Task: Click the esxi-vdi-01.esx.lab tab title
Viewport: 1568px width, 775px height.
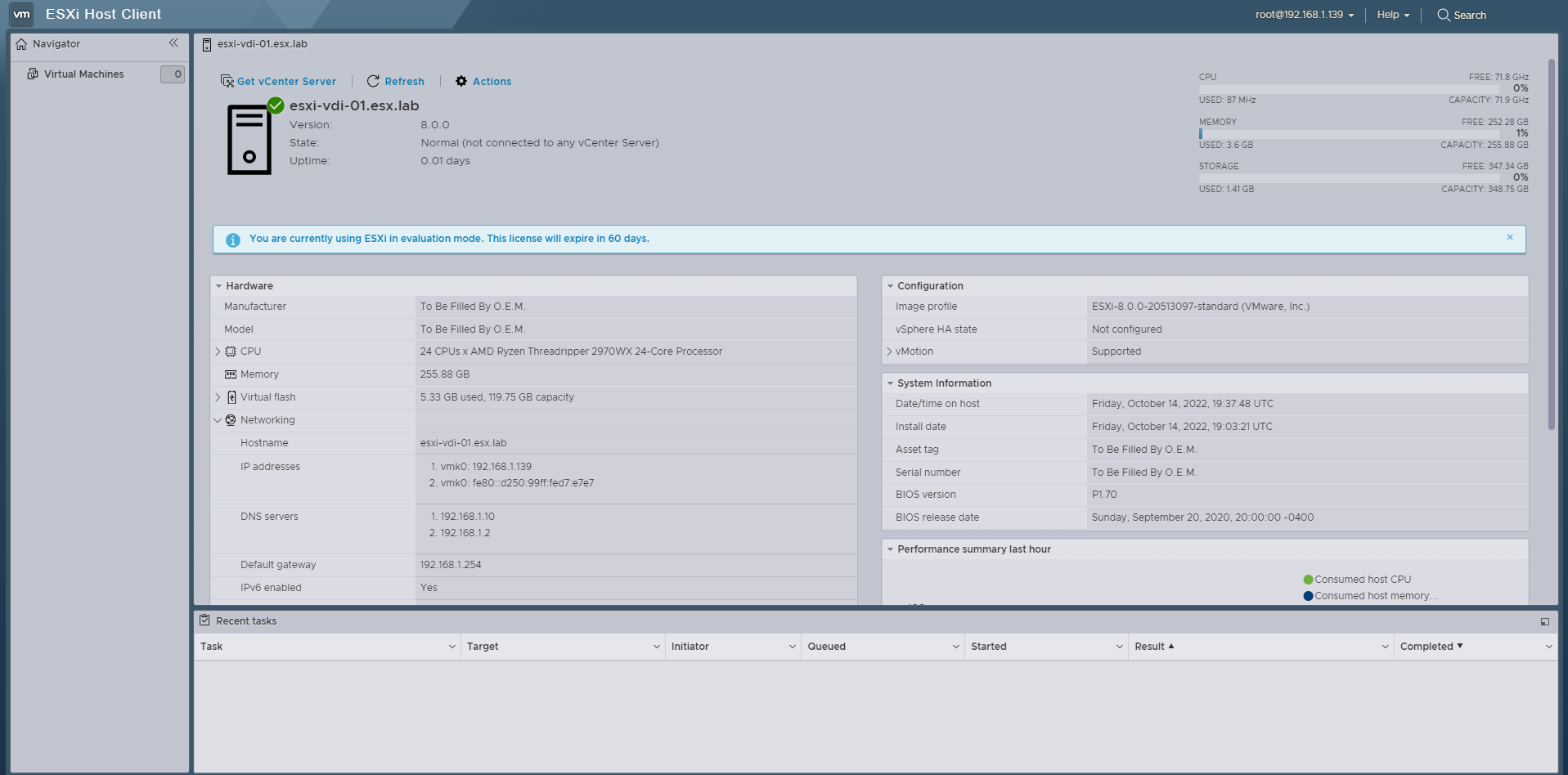Action: click(262, 44)
